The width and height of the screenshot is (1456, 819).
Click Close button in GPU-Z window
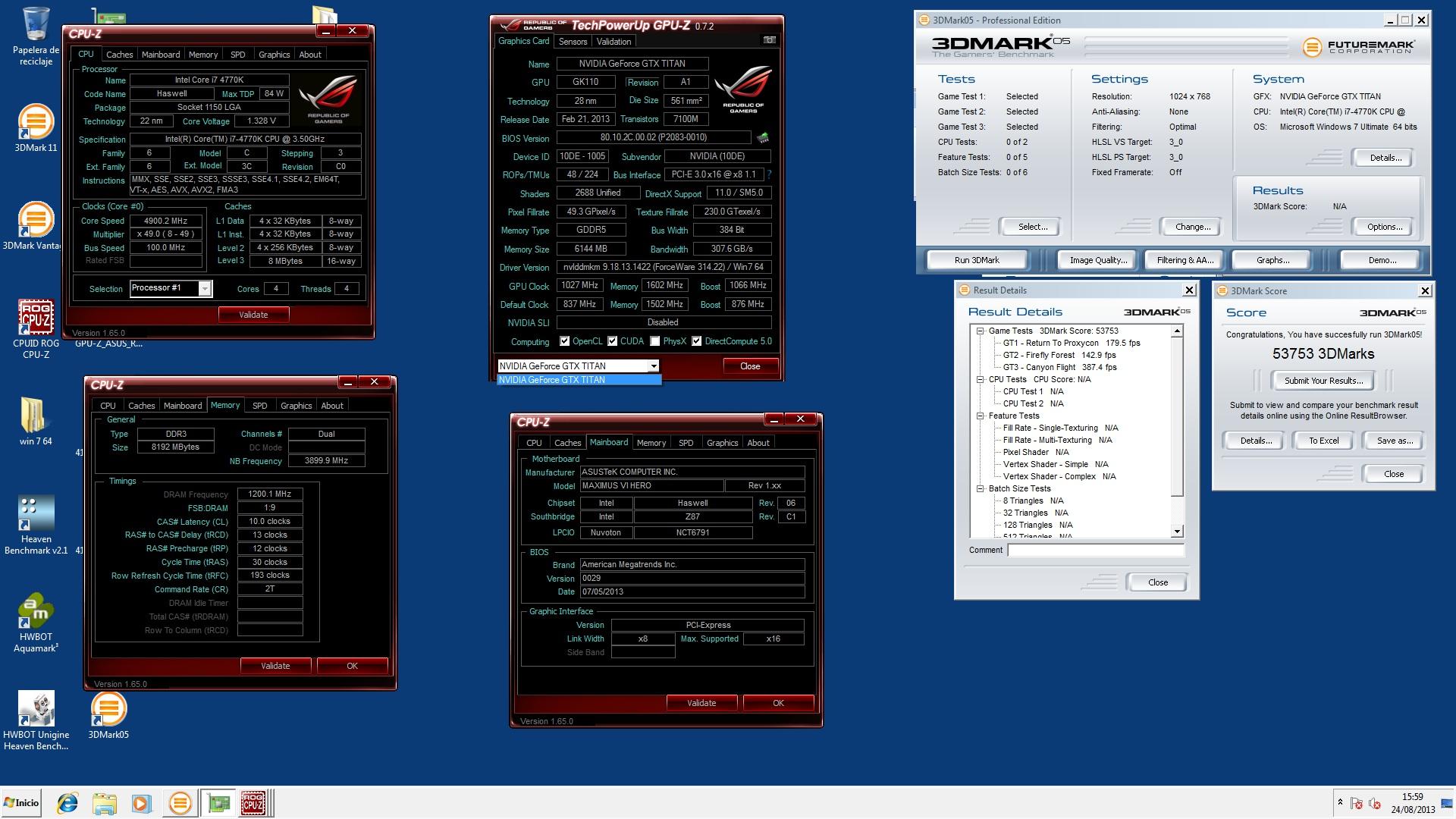tap(750, 366)
